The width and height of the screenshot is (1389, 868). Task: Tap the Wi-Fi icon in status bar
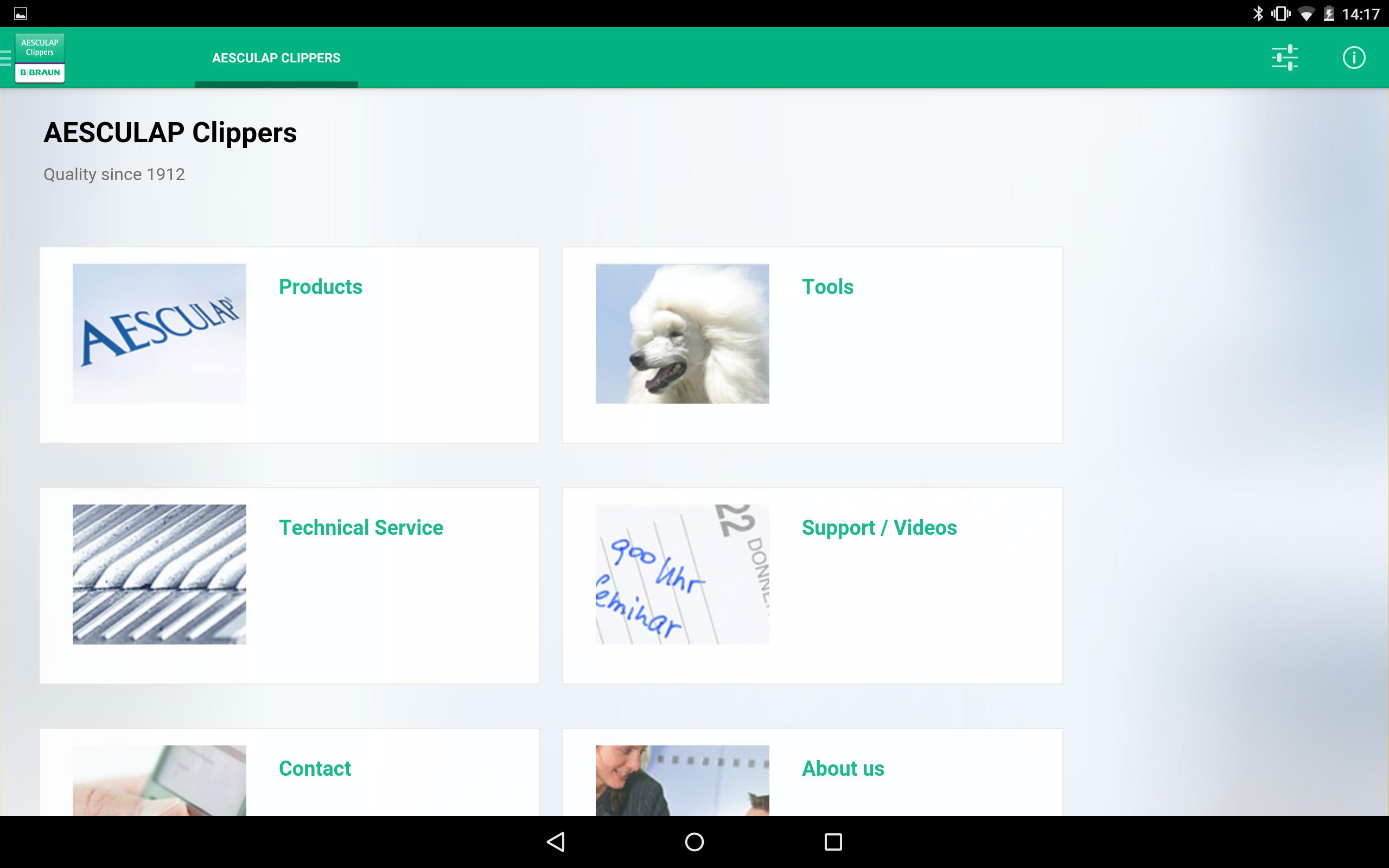coord(1307,14)
